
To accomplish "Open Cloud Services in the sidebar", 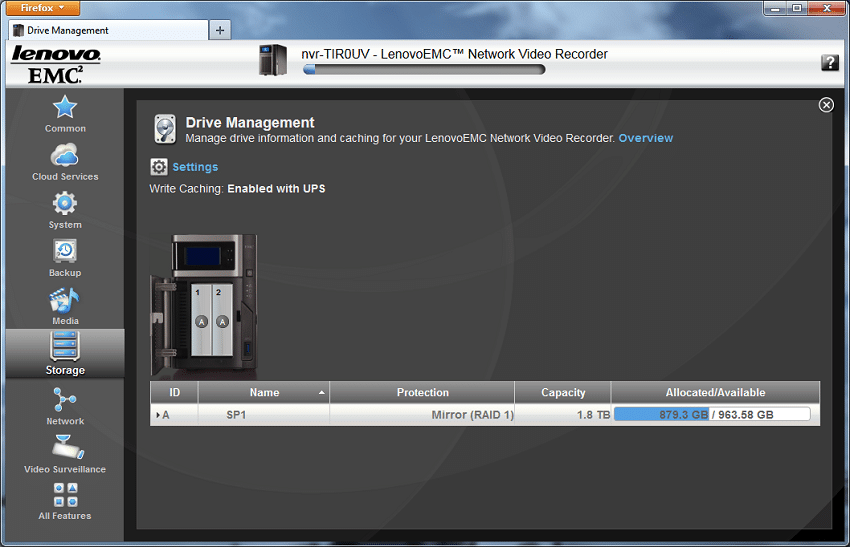I will 65,162.
